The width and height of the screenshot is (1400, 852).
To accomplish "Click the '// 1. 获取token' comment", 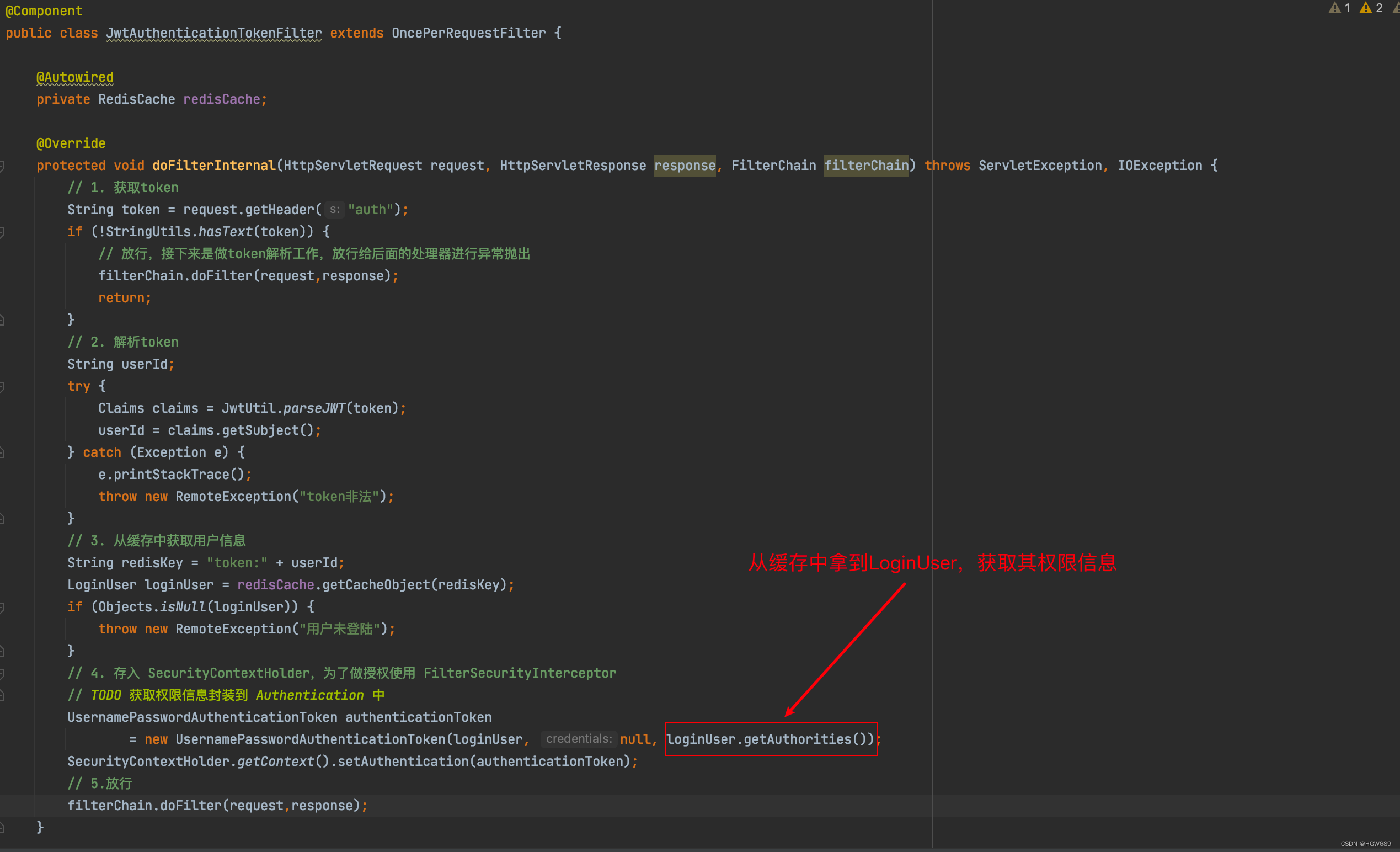I will tap(122, 188).
